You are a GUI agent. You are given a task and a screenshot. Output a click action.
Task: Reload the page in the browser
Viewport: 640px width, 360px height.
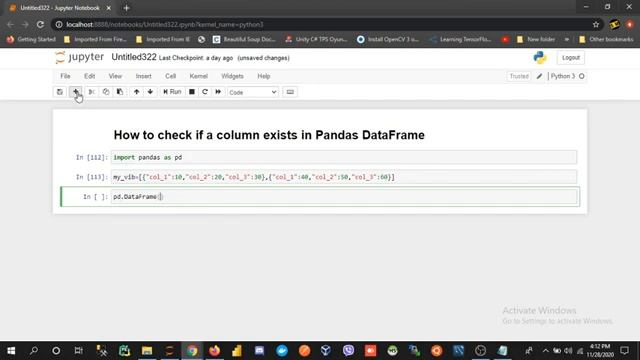click(x=40, y=24)
